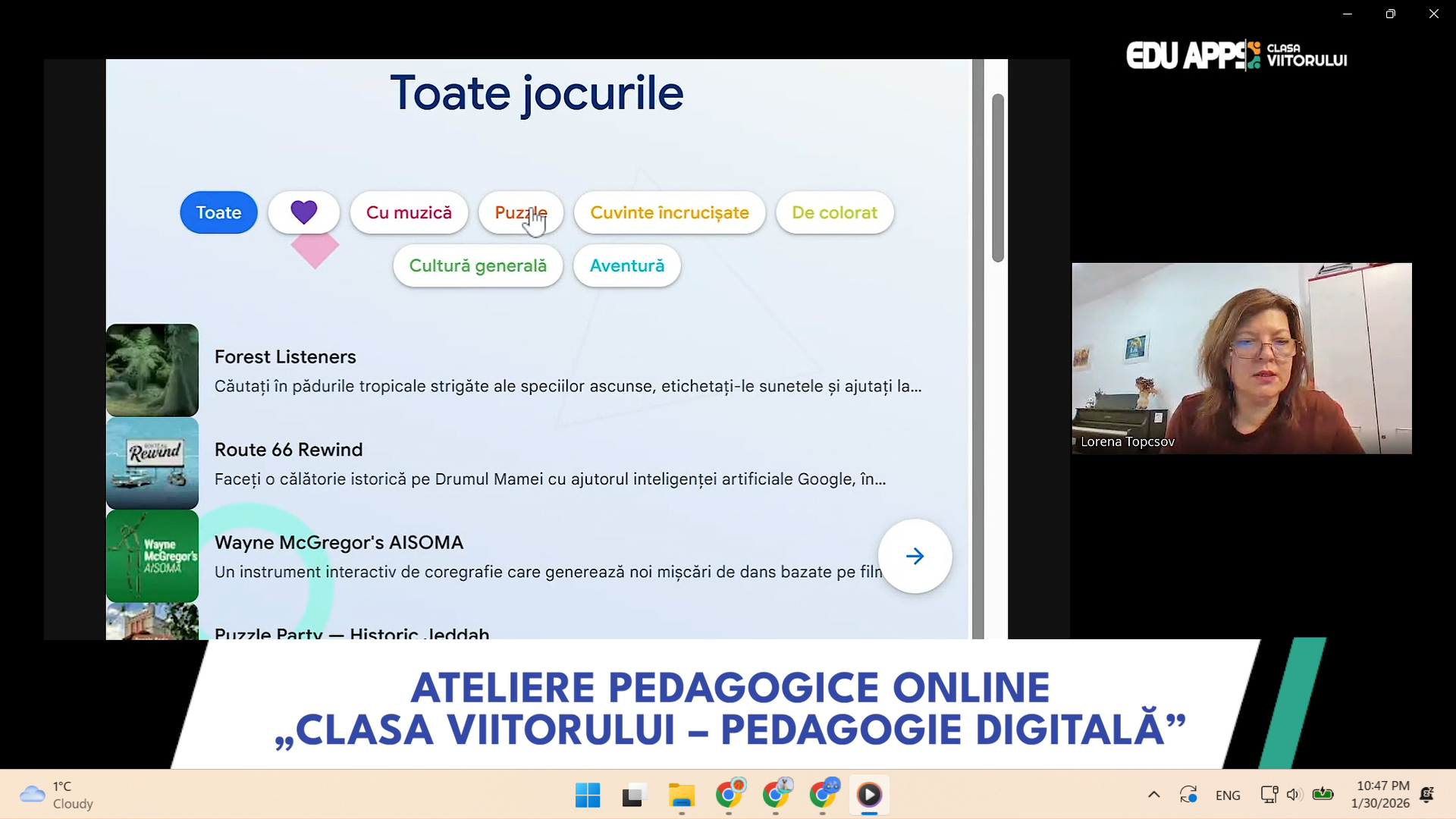Click the Puzzle Party — Historic Jeddah title
This screenshot has height=819, width=1456.
pos(352,633)
